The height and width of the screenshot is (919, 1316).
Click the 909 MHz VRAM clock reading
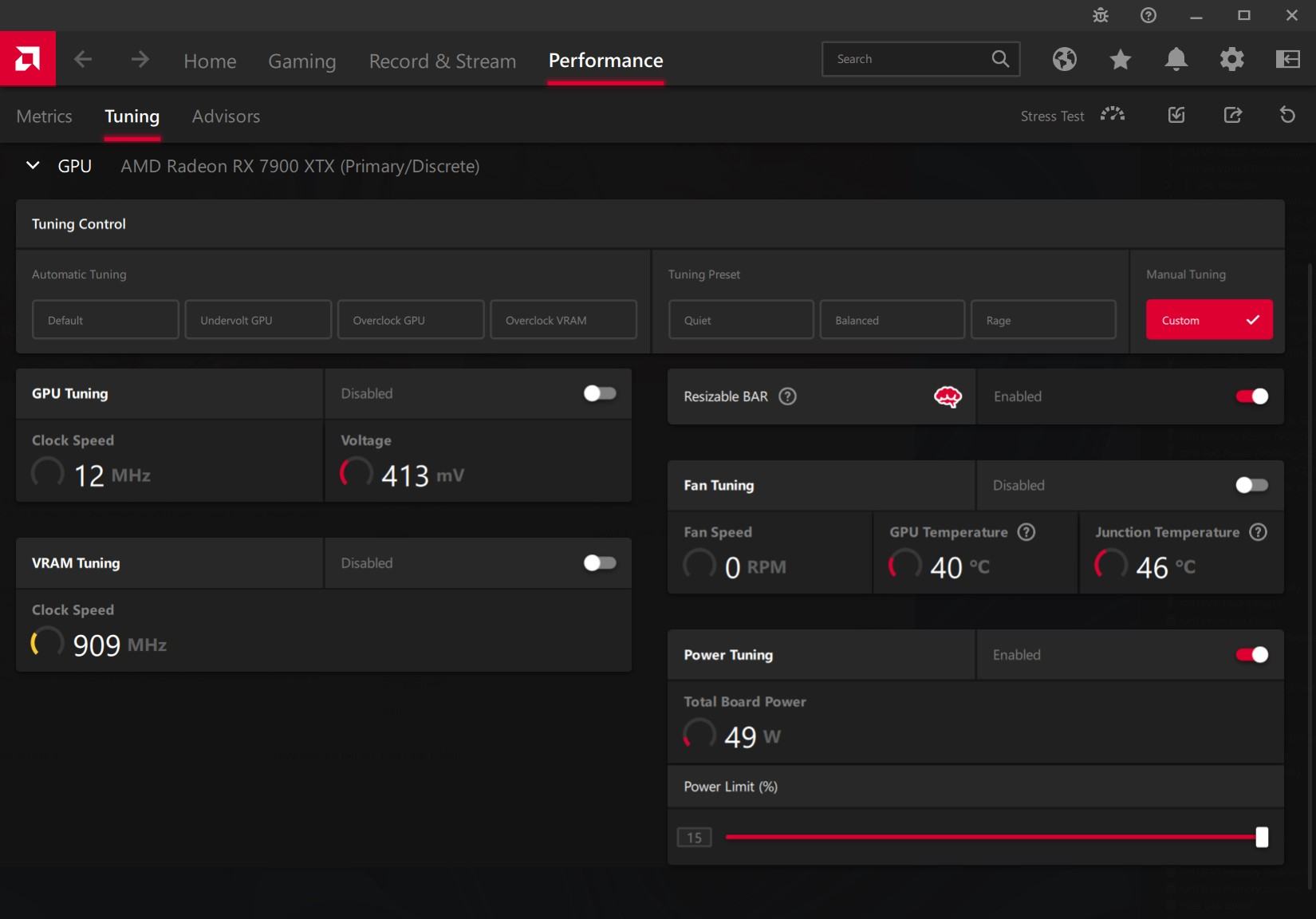120,645
